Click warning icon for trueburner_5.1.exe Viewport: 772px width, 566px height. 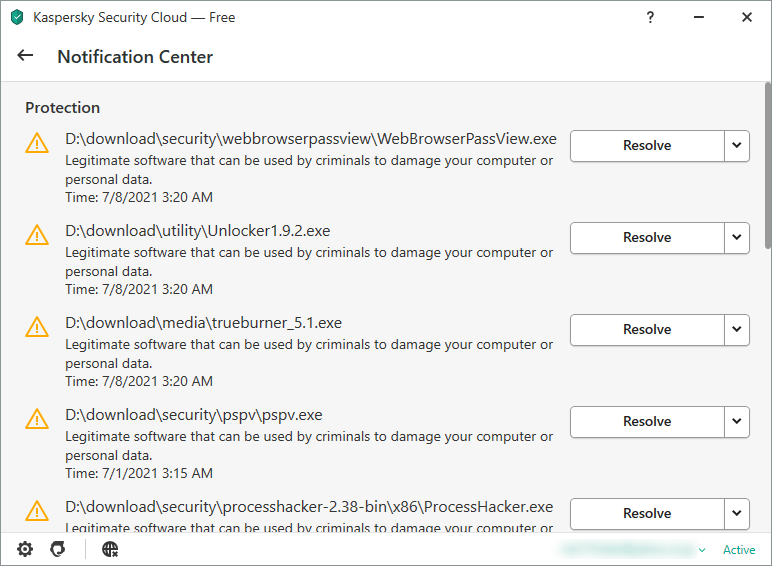click(x=37, y=327)
